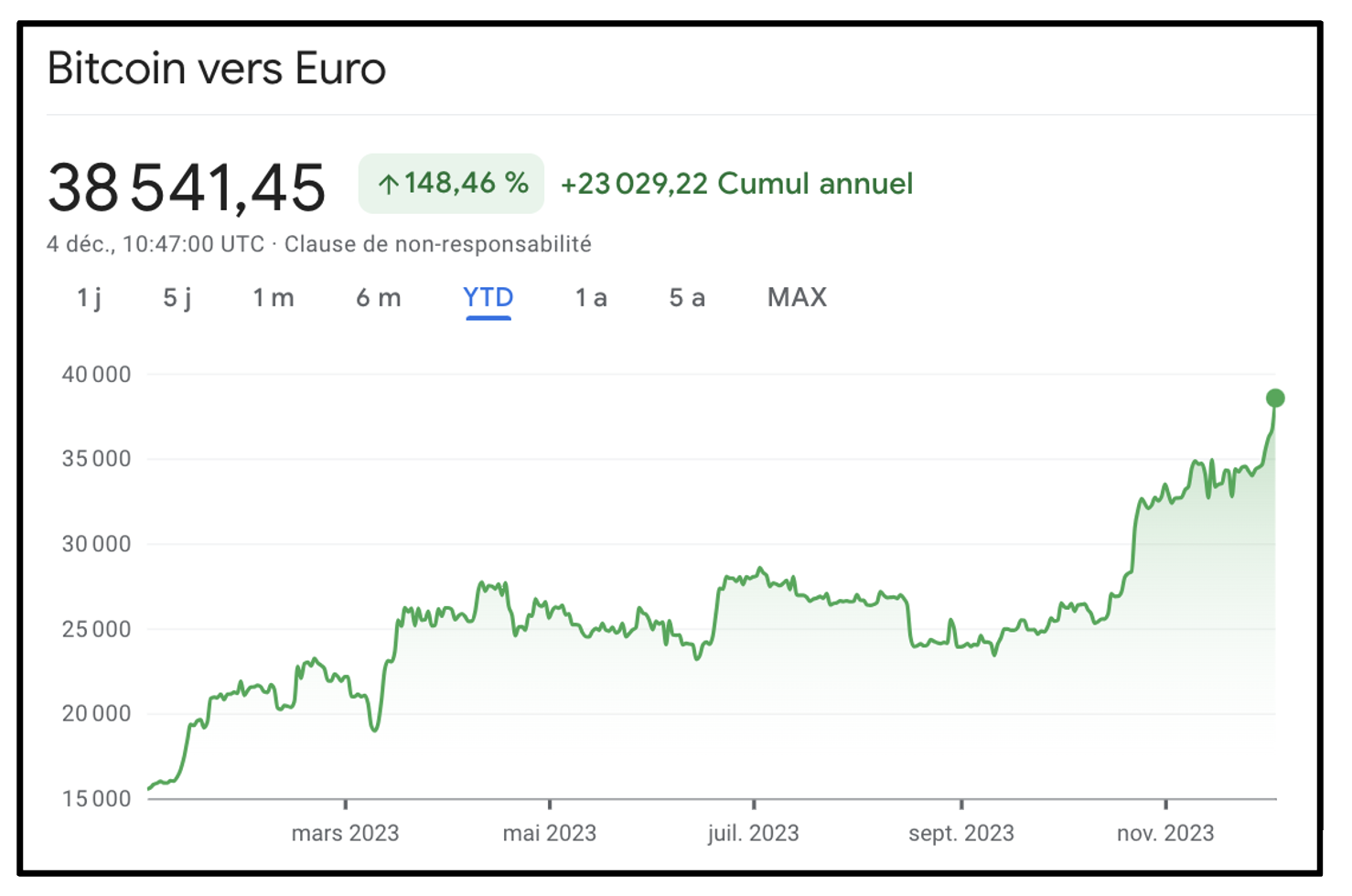Select the 1 j time range tab

pos(89,297)
